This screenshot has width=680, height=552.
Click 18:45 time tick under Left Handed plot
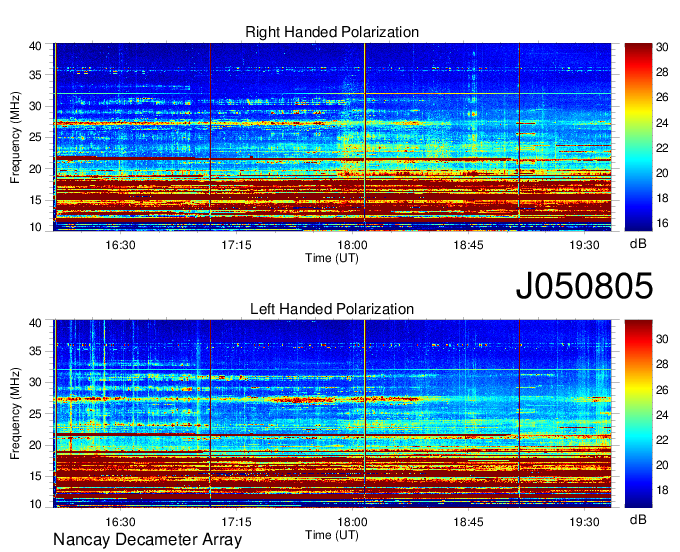[x=468, y=522]
